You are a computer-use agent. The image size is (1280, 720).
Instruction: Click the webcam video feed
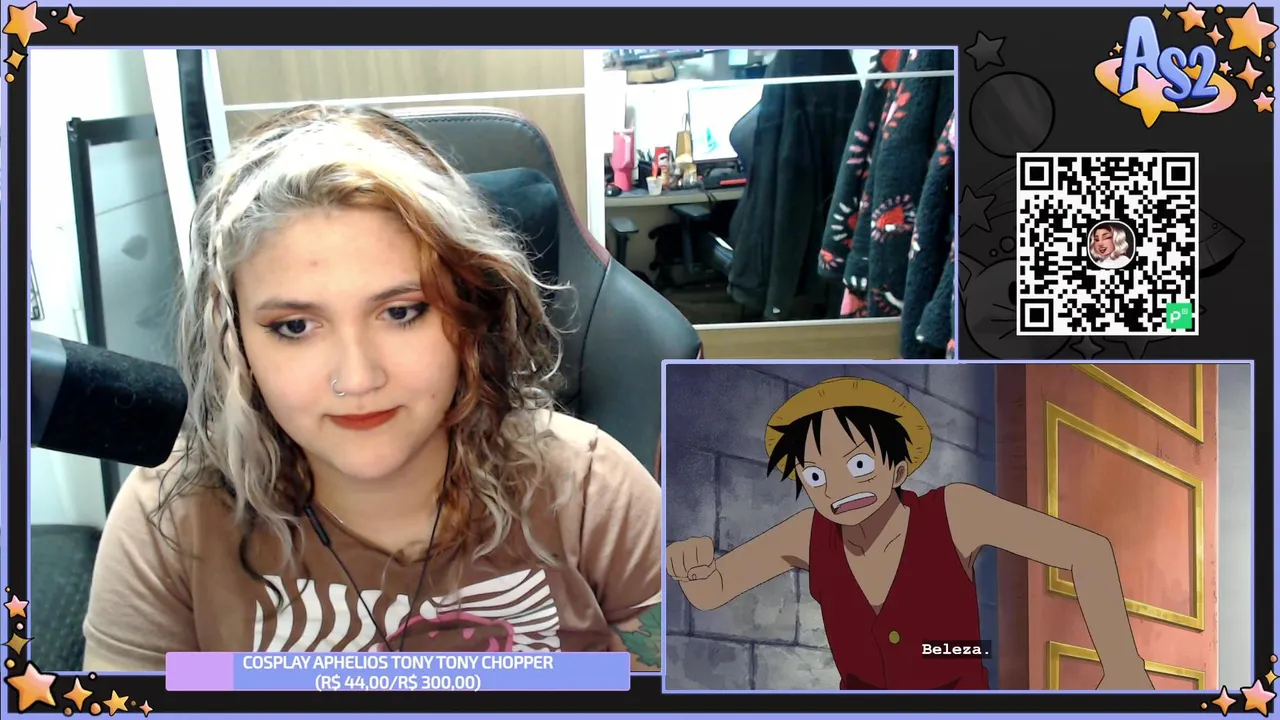492,360
